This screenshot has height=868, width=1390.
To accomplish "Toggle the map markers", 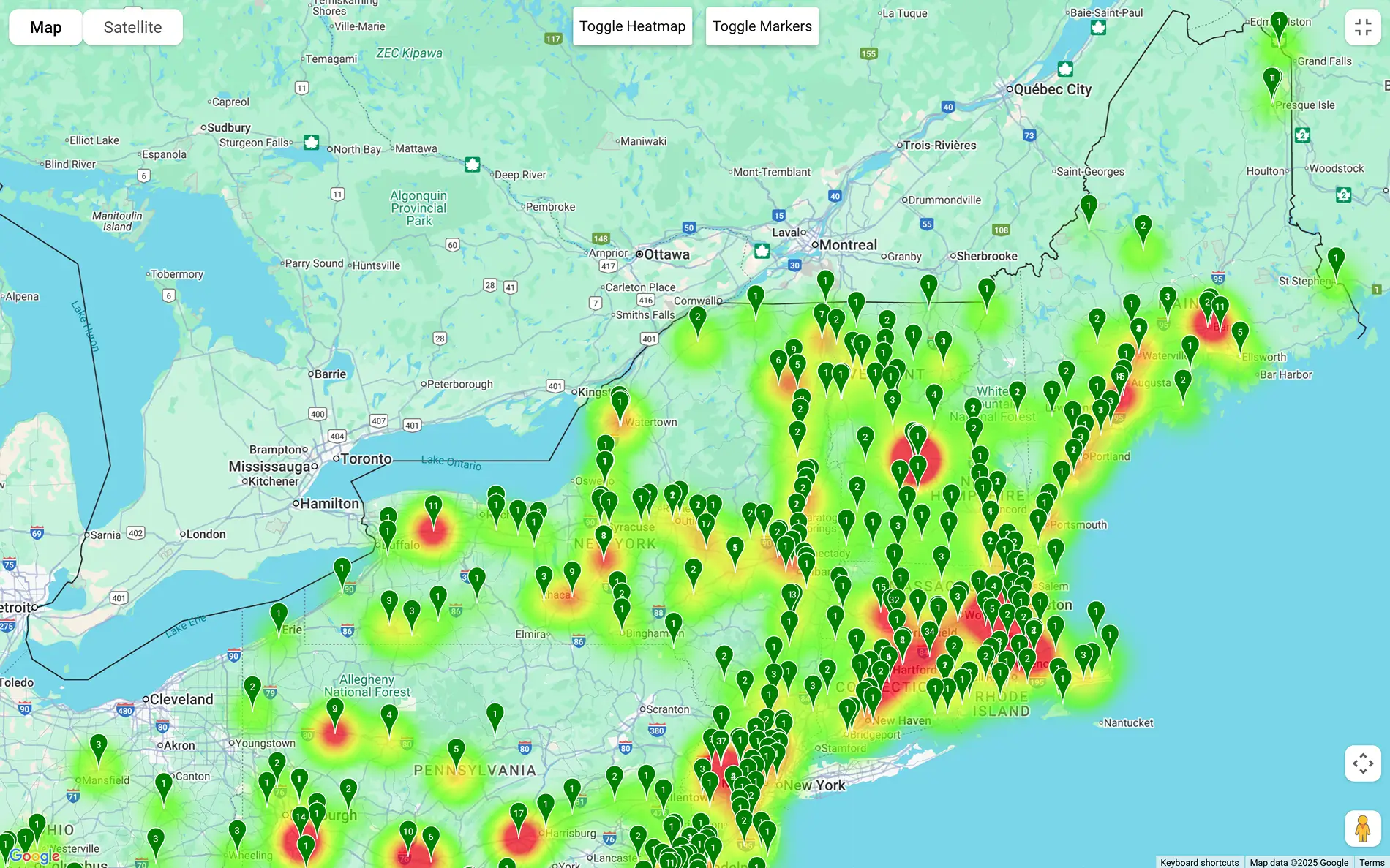I will 762,26.
